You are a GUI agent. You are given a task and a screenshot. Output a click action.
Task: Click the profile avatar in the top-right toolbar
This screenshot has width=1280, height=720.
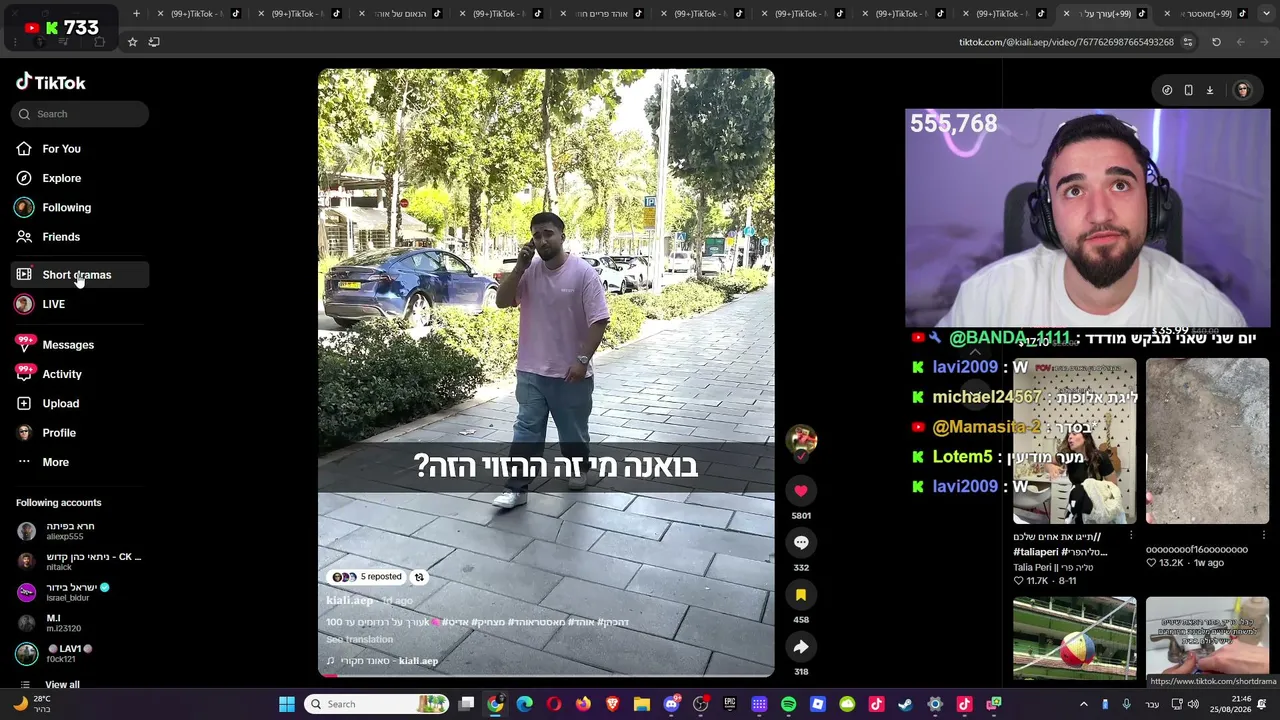pyautogui.click(x=1243, y=90)
